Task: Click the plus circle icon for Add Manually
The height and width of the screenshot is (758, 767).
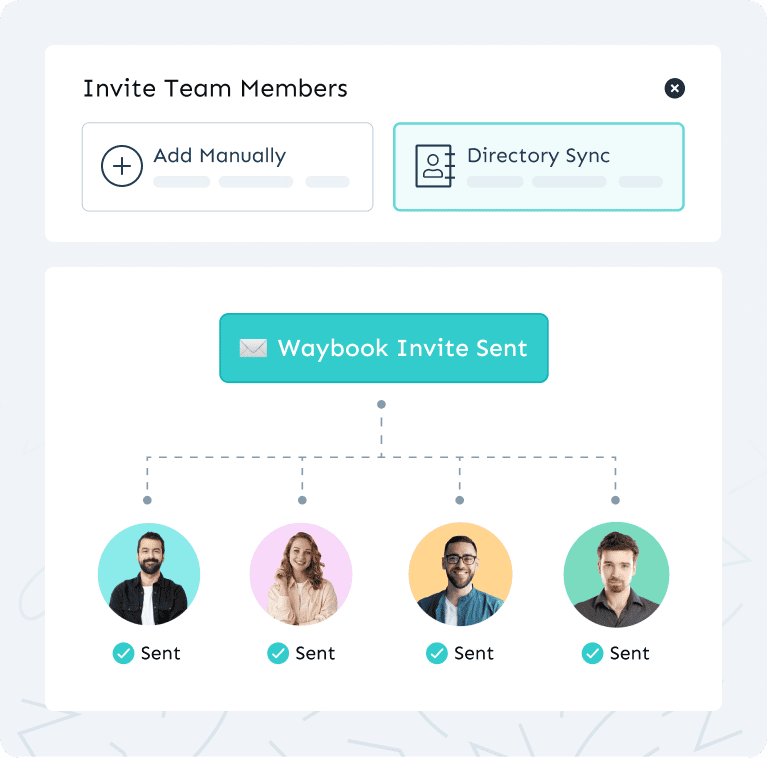Action: coord(122,166)
